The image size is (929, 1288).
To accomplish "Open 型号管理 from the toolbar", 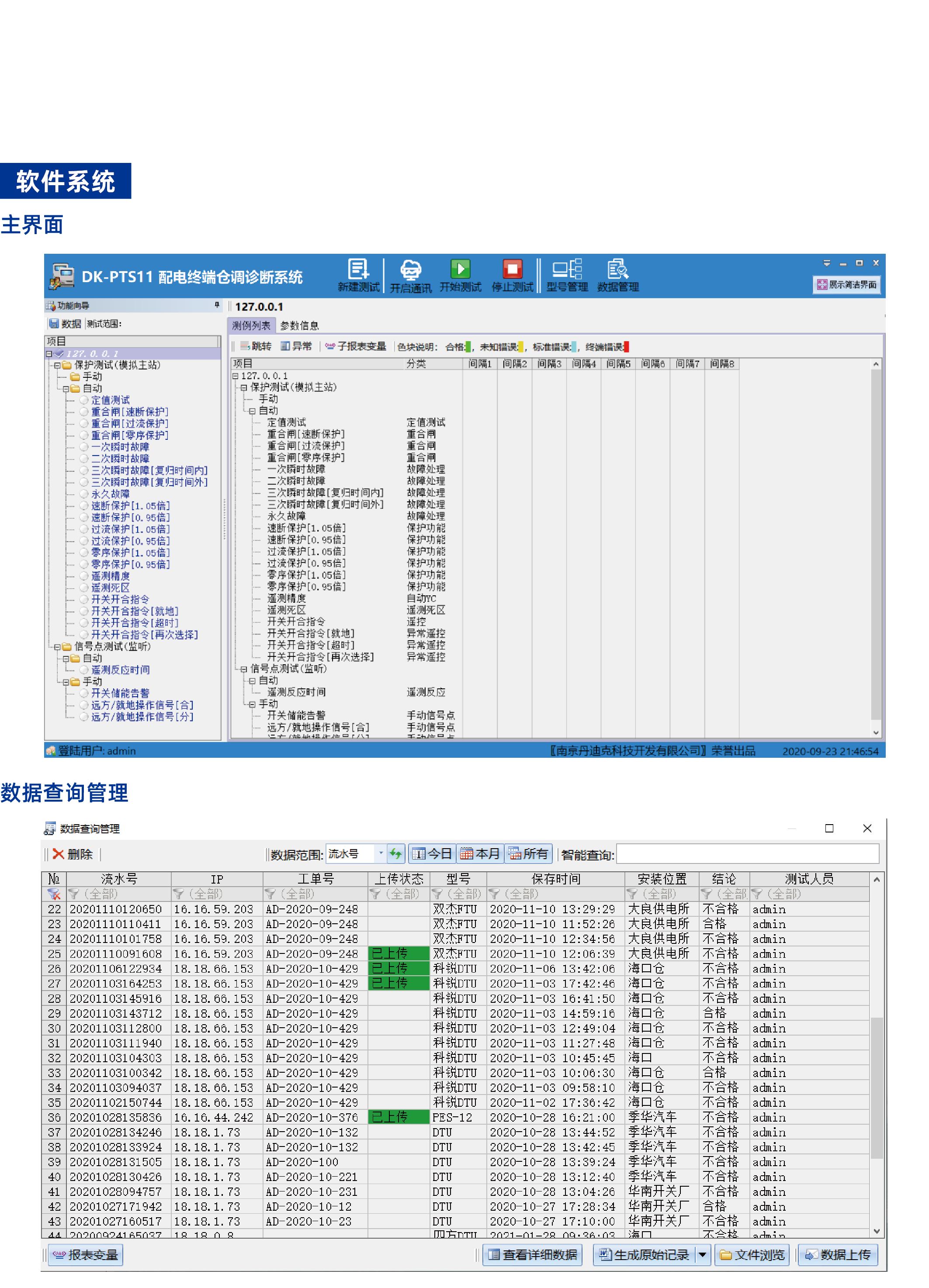I will 566,269.
